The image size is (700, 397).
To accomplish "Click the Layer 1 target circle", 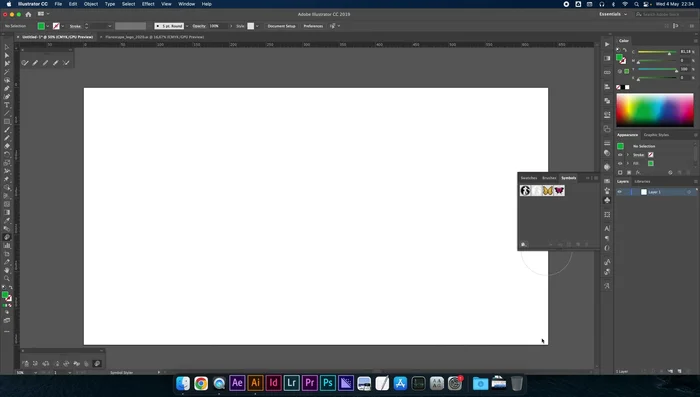I will 689,192.
